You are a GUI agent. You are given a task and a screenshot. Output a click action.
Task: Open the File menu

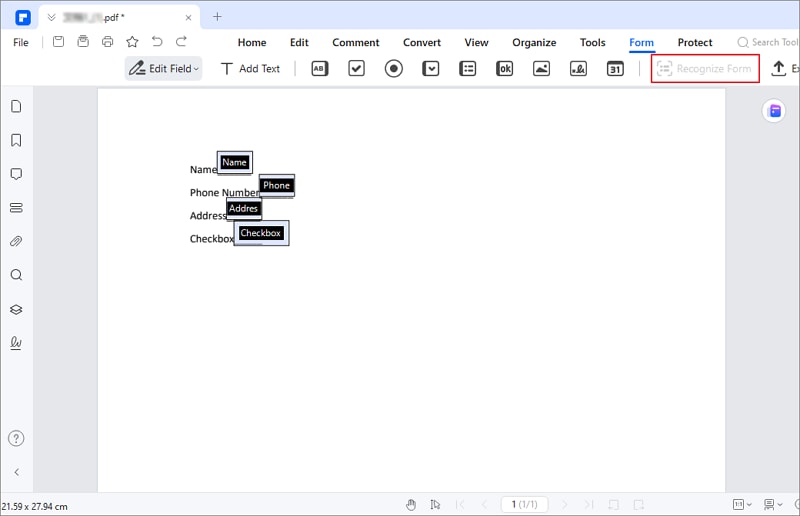(21, 42)
